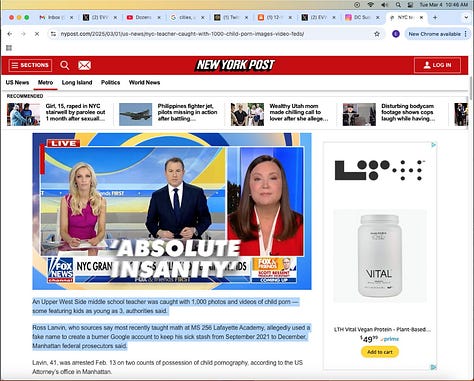Close the YouTube tab
This screenshot has height=381, width=474.
[x=159, y=17]
